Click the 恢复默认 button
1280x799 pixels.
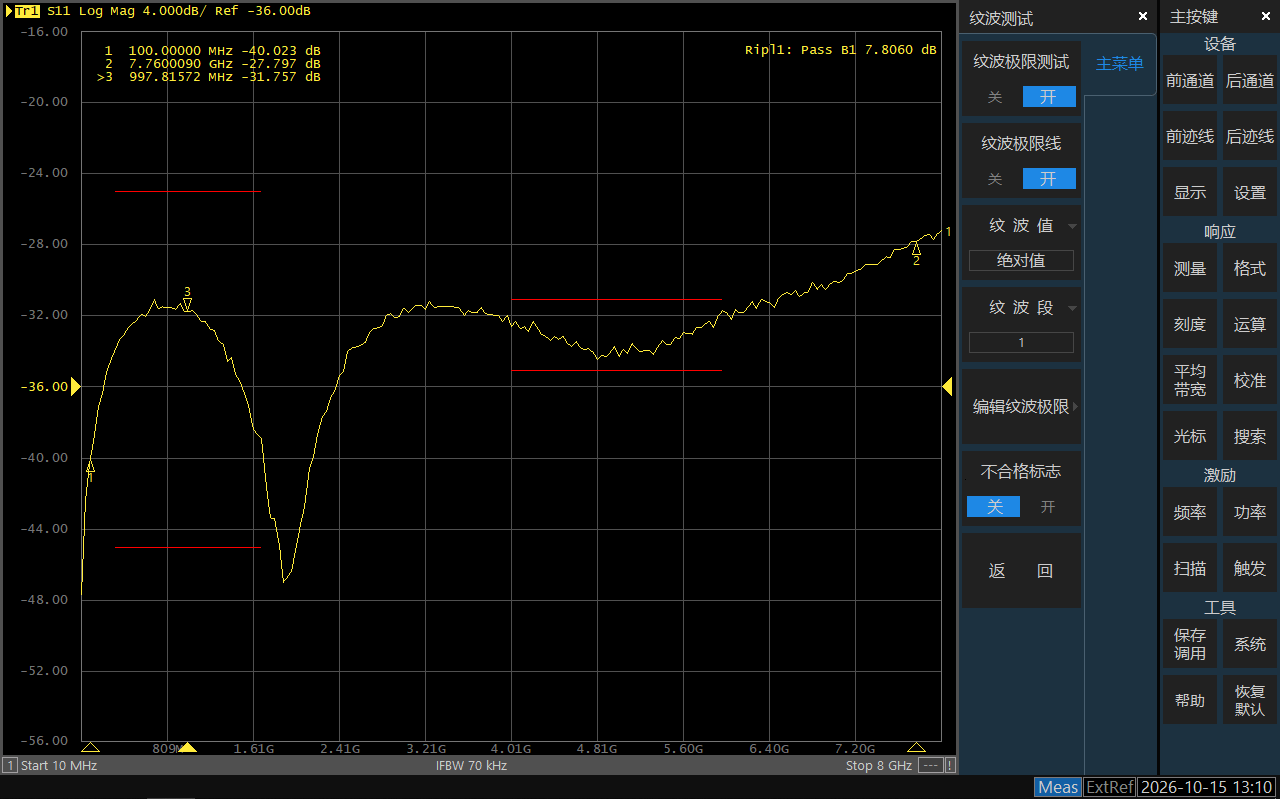pyautogui.click(x=1250, y=700)
